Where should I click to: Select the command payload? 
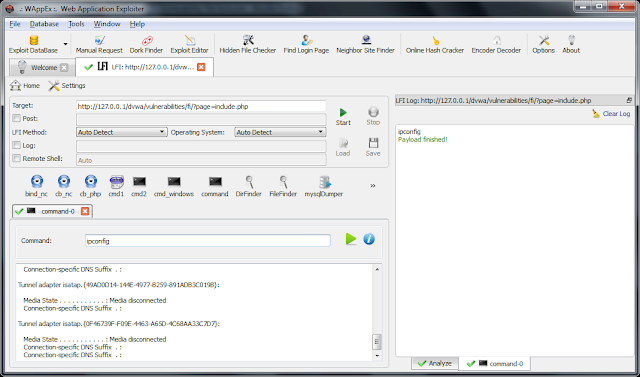pos(215,186)
